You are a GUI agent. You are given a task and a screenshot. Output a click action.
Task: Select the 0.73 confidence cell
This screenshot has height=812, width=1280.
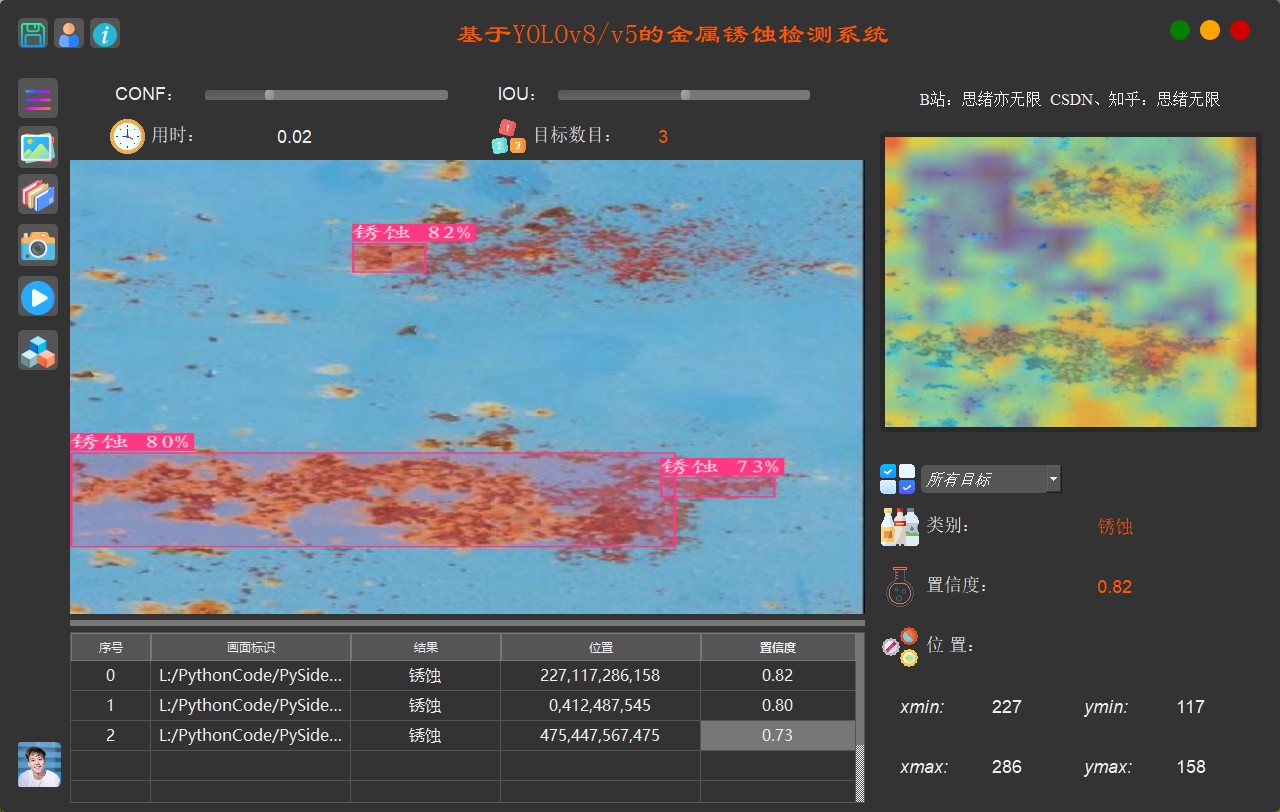[777, 735]
